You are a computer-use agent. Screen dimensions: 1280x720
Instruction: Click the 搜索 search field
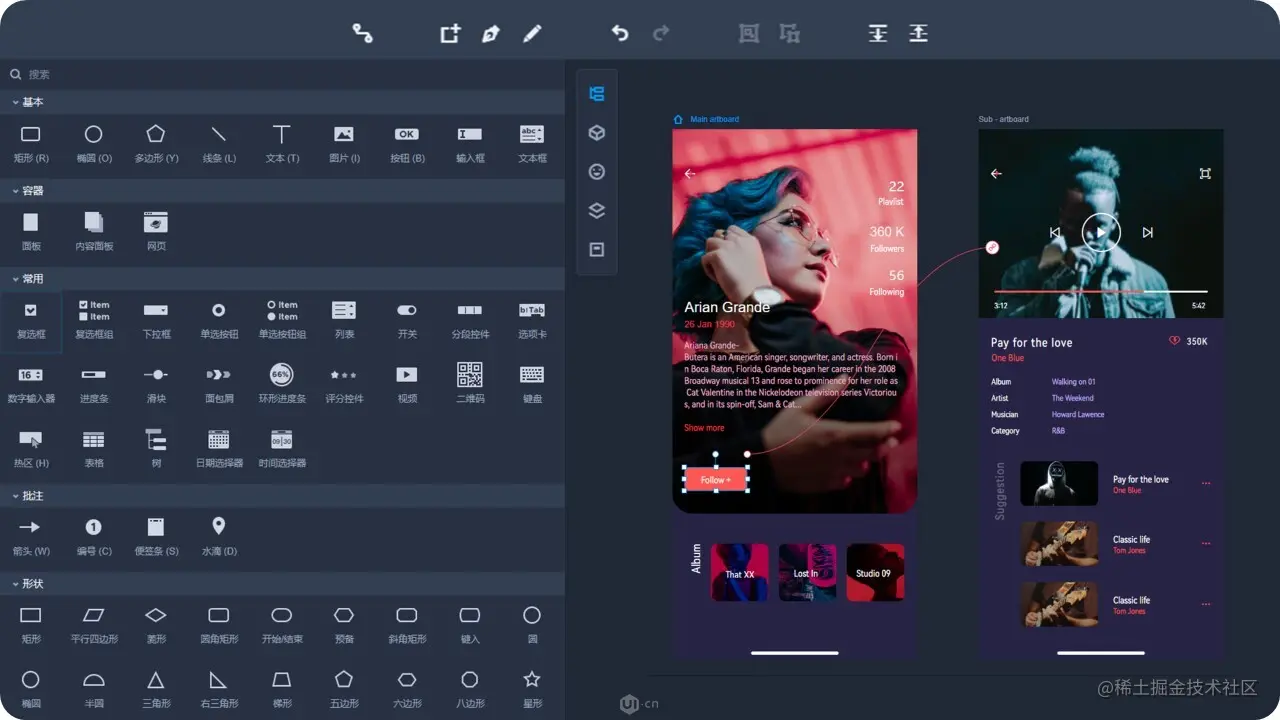[282, 74]
